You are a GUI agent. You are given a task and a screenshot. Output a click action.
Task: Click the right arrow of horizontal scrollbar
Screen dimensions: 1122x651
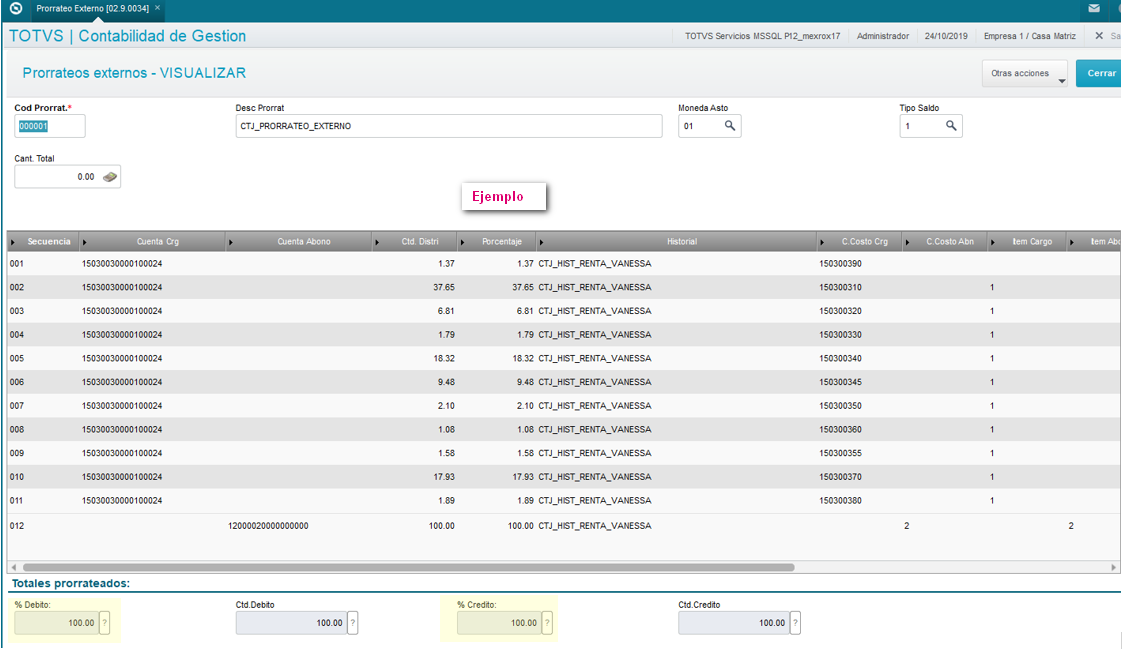point(1113,567)
